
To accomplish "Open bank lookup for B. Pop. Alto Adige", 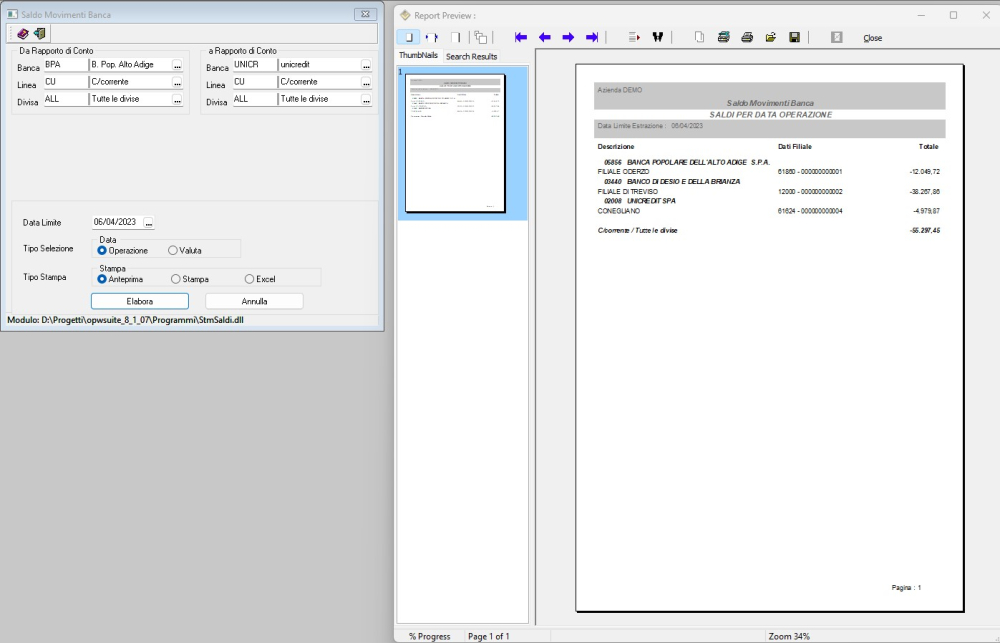I will 177,65.
